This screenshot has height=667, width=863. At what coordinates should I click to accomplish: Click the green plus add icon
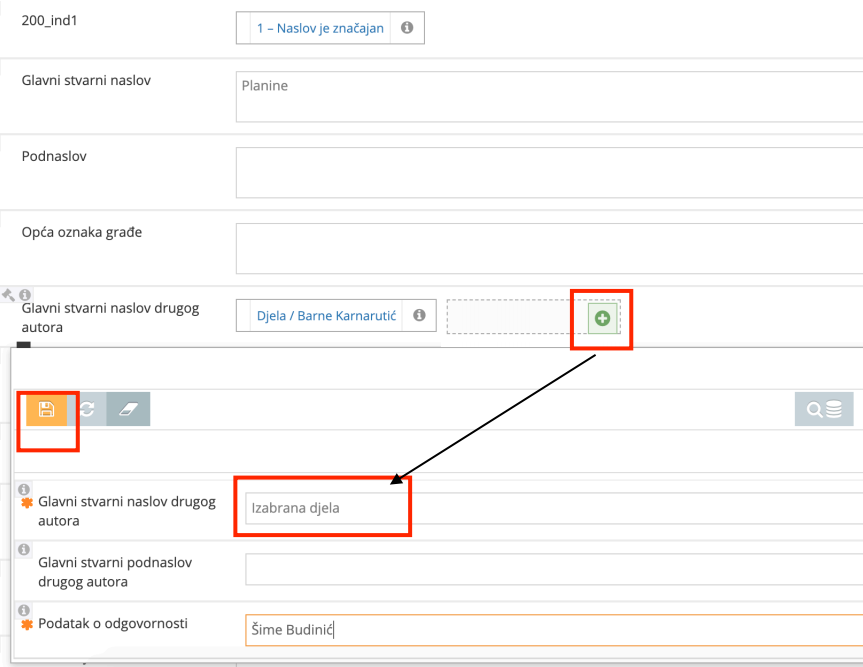(603, 318)
